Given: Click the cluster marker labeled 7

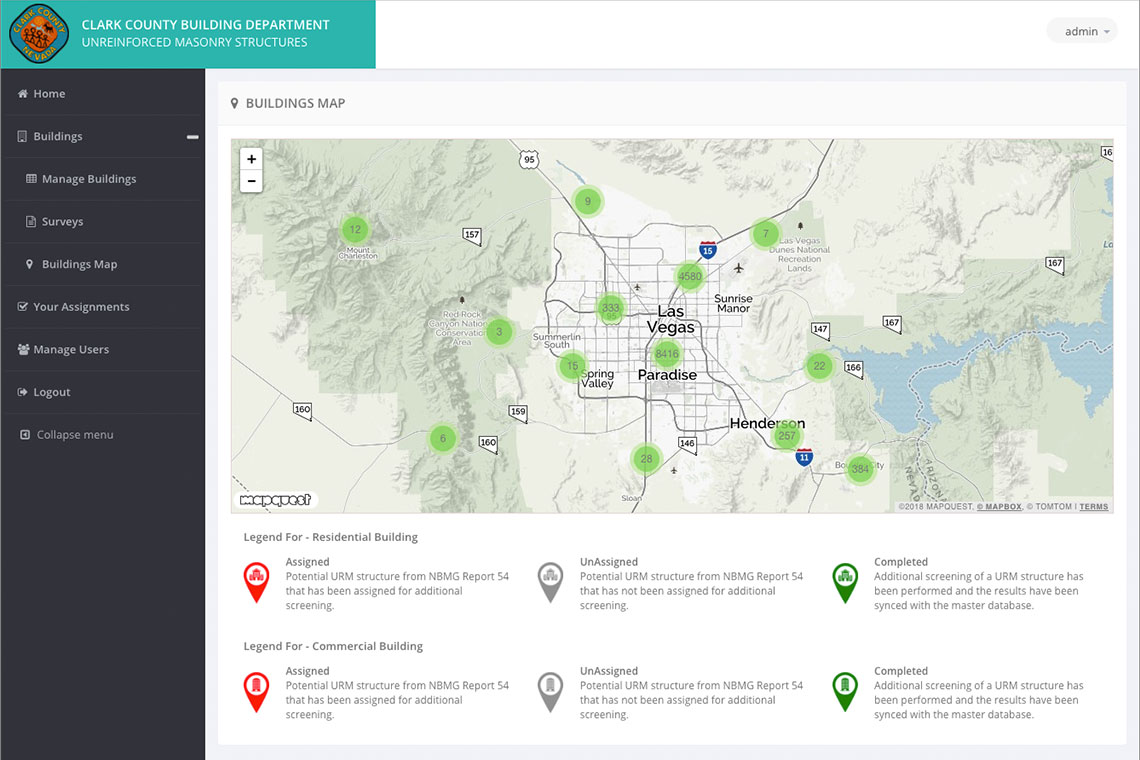Looking at the screenshot, I should (x=765, y=234).
